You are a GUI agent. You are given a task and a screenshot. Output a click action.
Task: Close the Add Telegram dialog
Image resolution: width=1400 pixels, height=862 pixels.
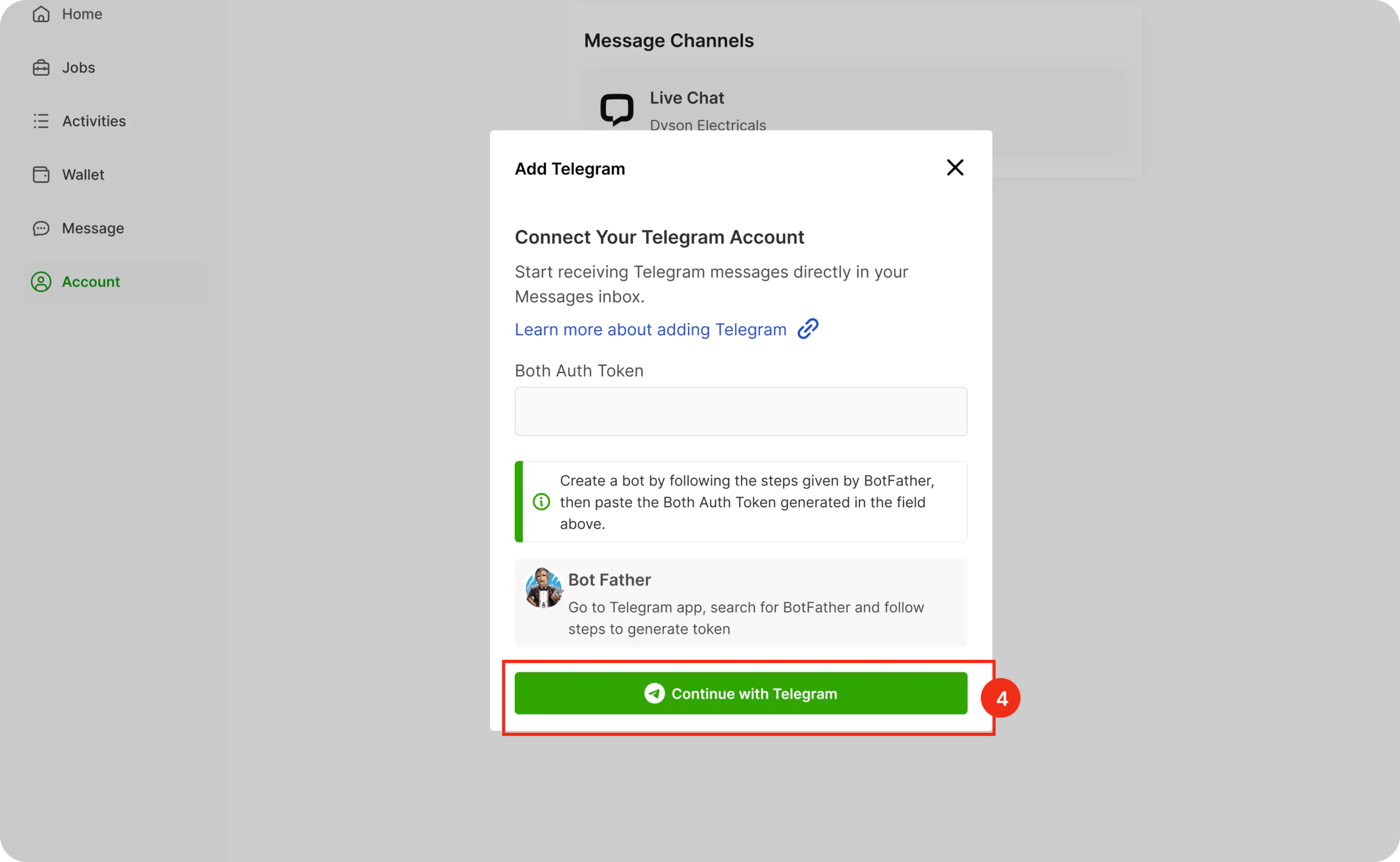point(954,167)
